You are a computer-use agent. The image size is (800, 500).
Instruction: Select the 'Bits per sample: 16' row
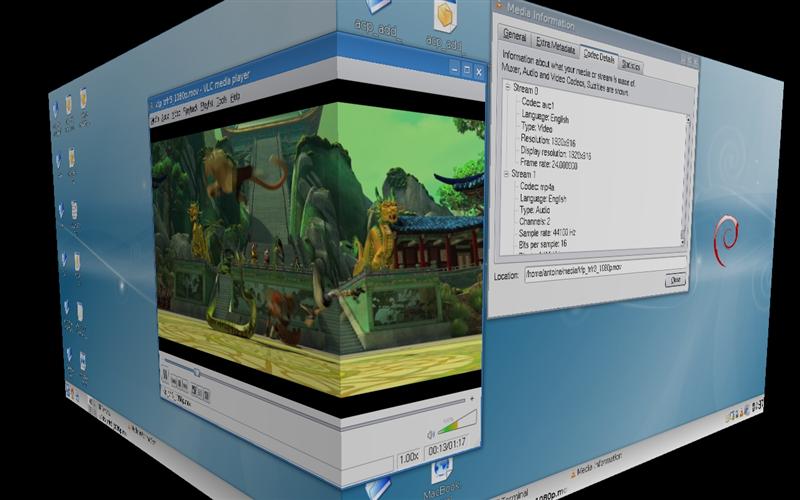click(542, 244)
